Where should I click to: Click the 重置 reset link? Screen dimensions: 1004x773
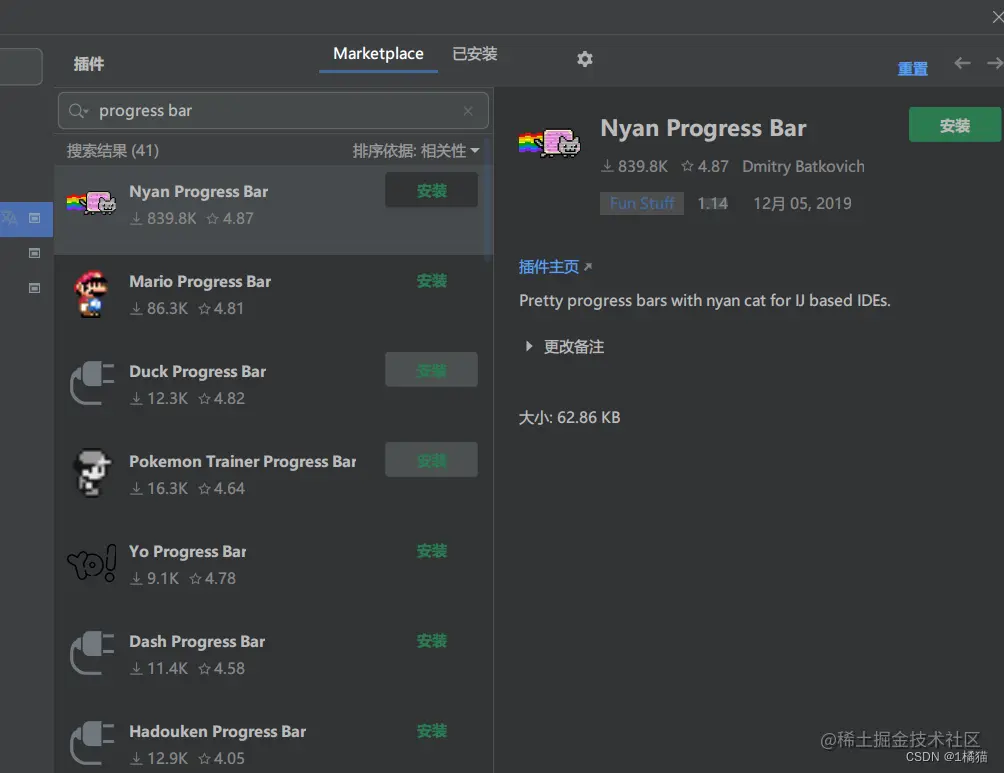click(912, 69)
